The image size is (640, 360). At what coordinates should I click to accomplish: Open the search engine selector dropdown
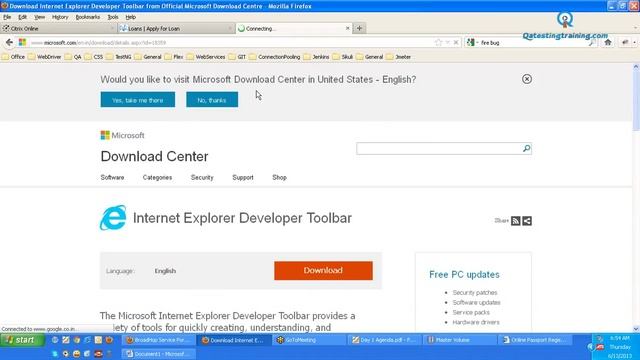pos(472,42)
